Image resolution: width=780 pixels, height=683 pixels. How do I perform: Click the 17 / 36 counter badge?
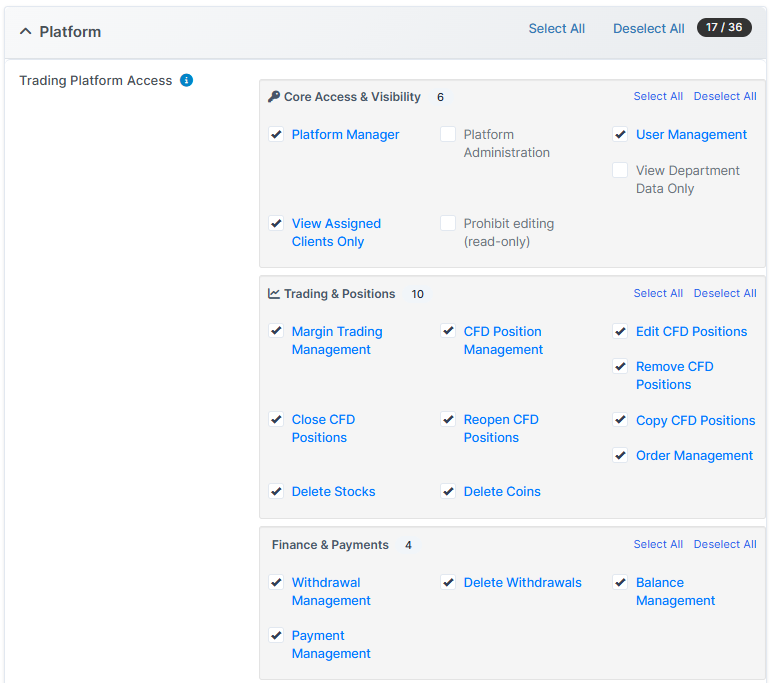(x=724, y=28)
